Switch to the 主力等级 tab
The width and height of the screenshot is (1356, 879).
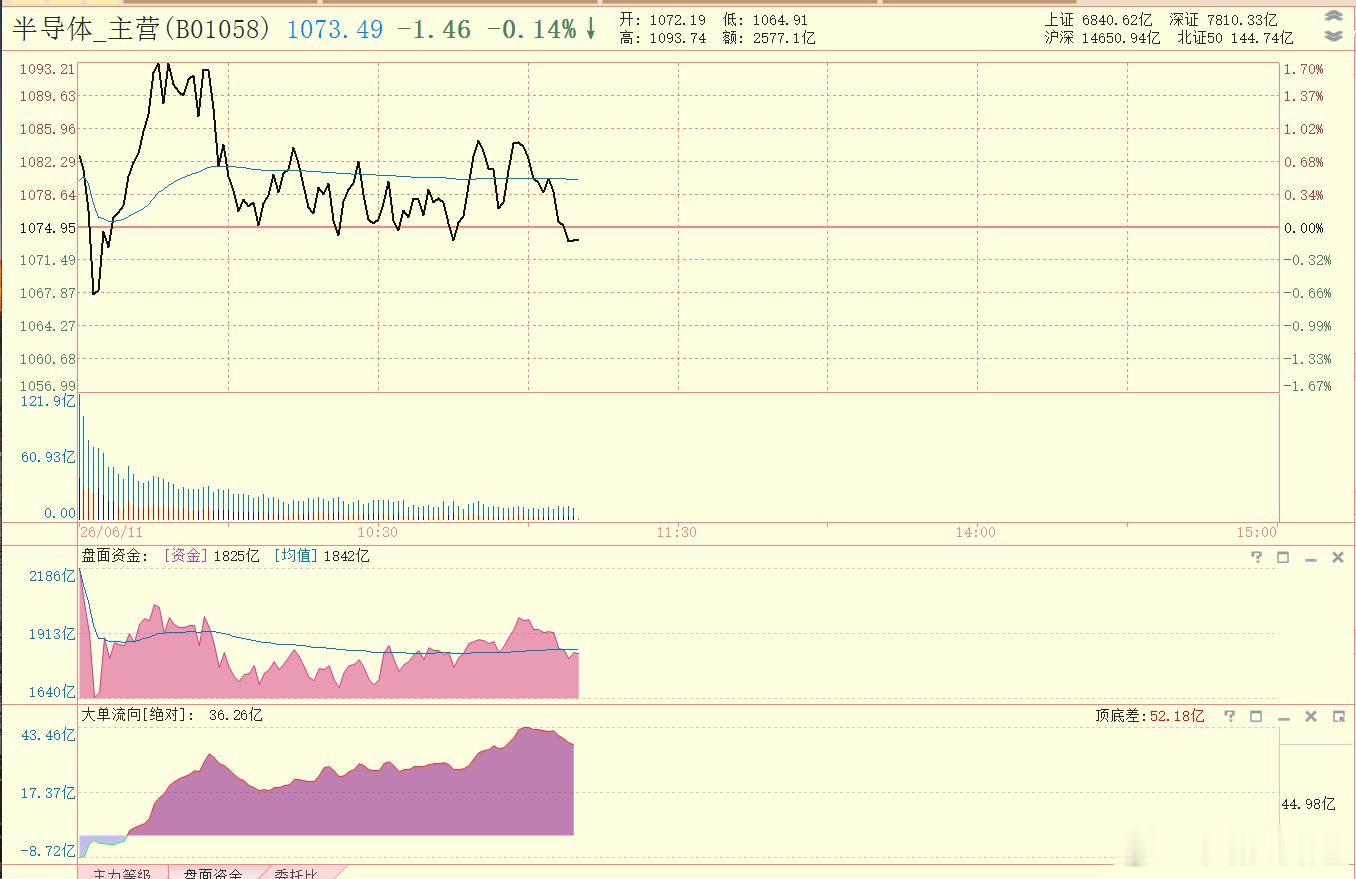pyautogui.click(x=122, y=873)
